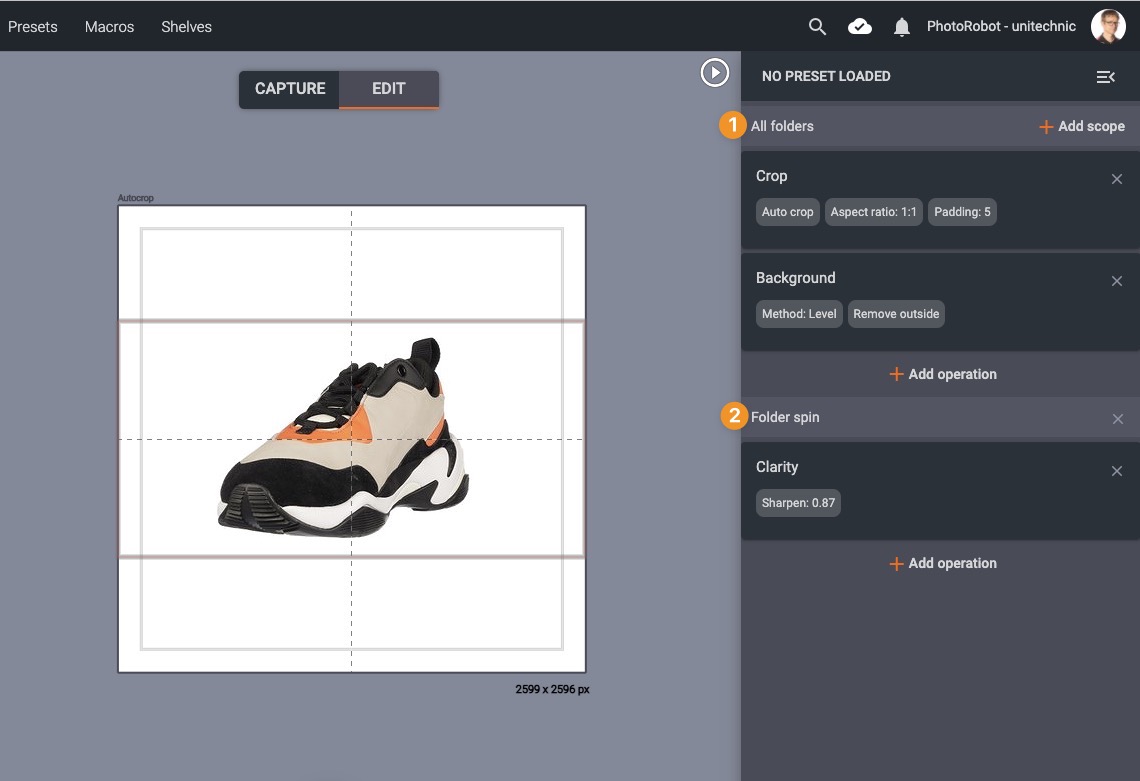
Task: Remove the Crop operation with its X icon
Action: pos(1117,179)
